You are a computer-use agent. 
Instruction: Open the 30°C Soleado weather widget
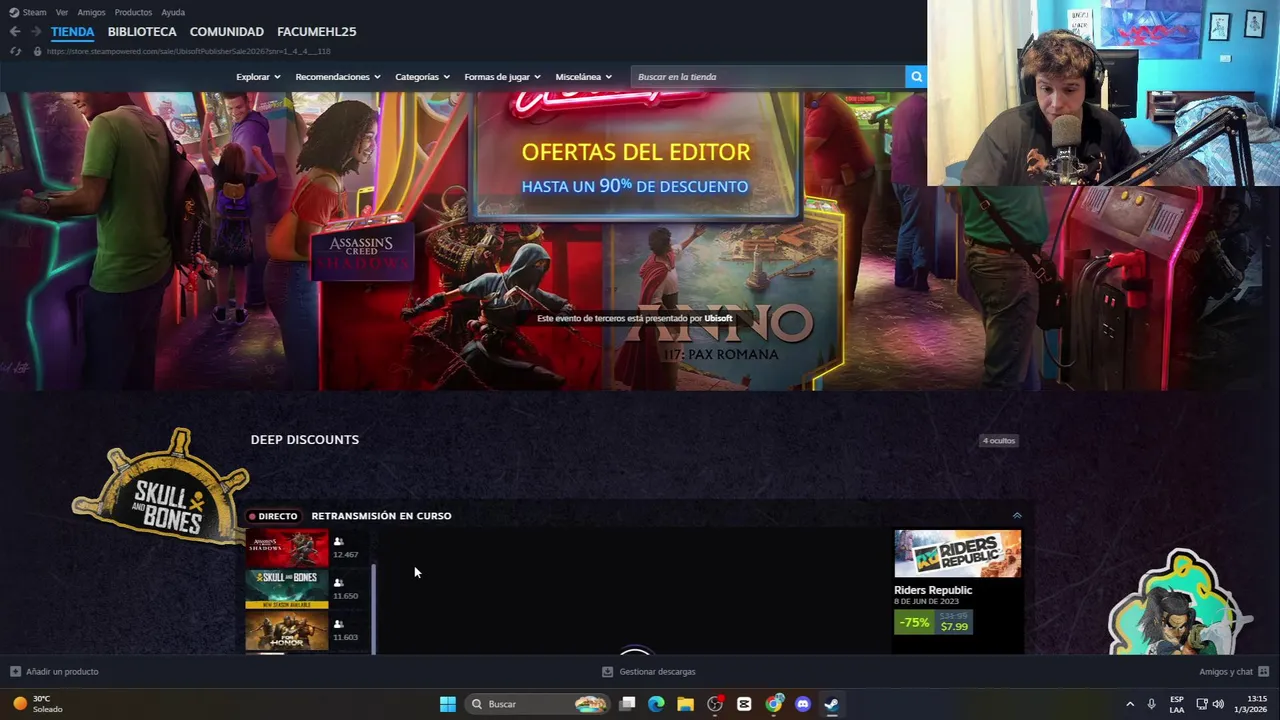[x=38, y=704]
